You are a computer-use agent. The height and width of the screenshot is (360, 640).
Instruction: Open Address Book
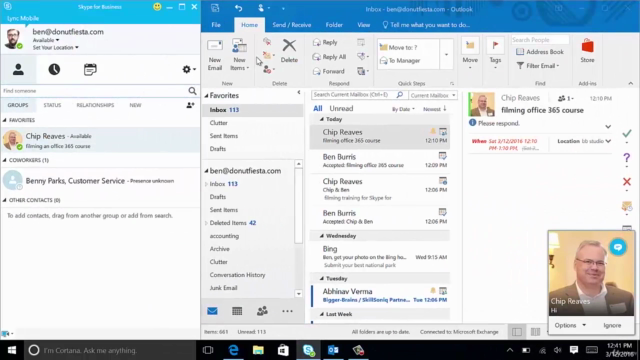(x=540, y=52)
